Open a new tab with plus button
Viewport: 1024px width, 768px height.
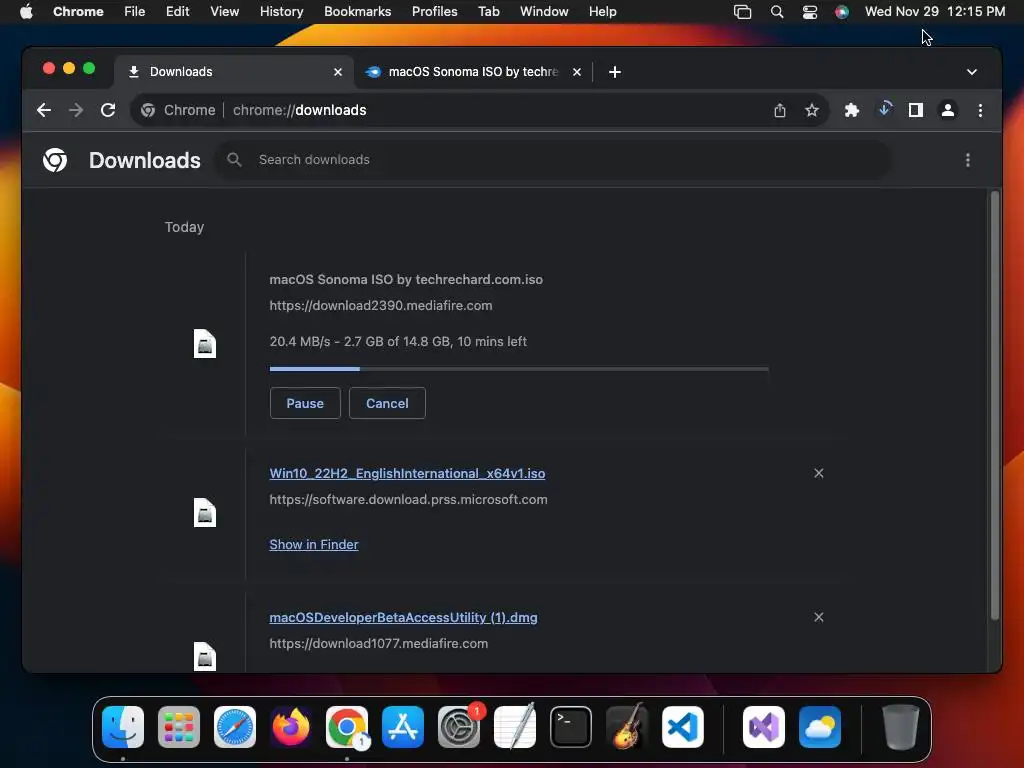pos(615,72)
